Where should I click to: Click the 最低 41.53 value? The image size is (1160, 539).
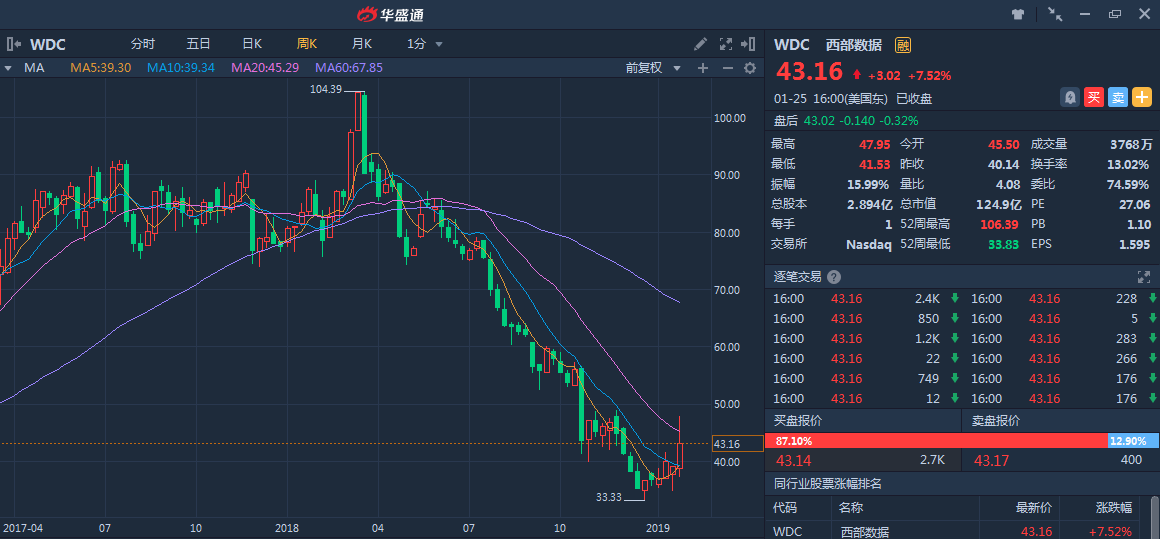[x=874, y=164]
